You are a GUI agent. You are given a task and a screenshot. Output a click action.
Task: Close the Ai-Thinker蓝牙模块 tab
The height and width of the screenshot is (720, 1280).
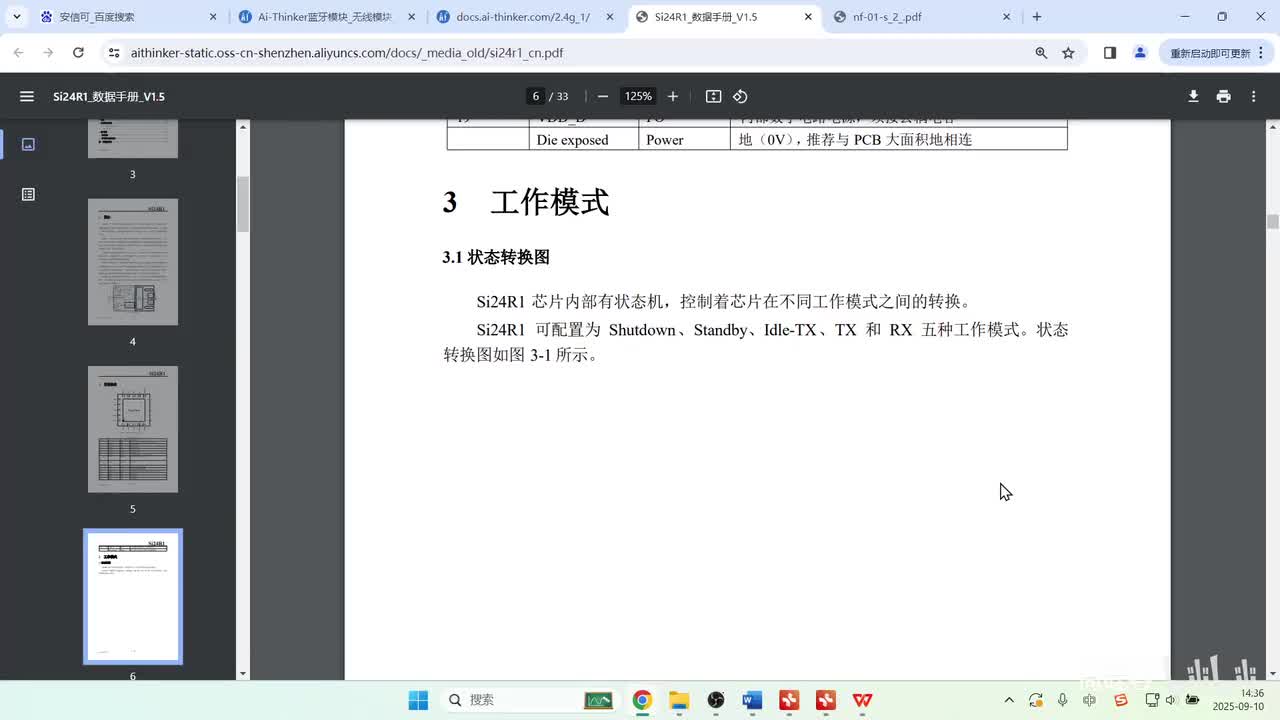click(411, 17)
